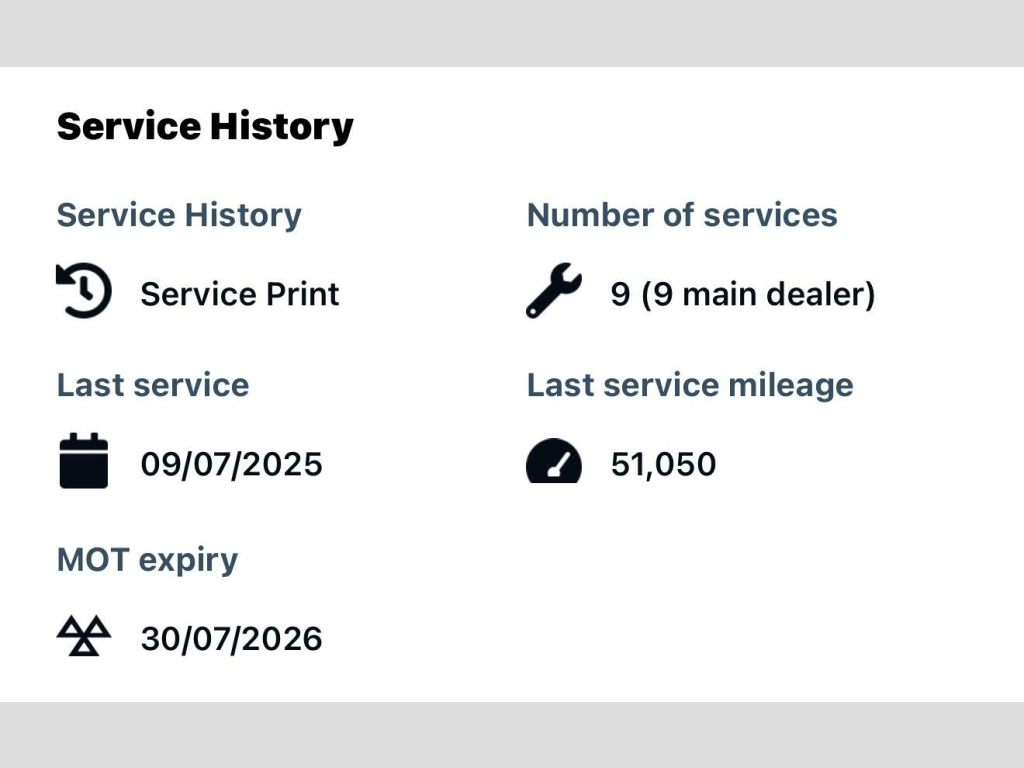Click the MOT expiry label
The width and height of the screenshot is (1024, 768).
(x=148, y=560)
